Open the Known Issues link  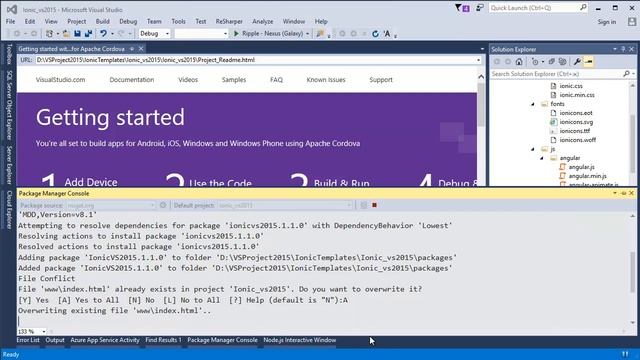(x=326, y=80)
